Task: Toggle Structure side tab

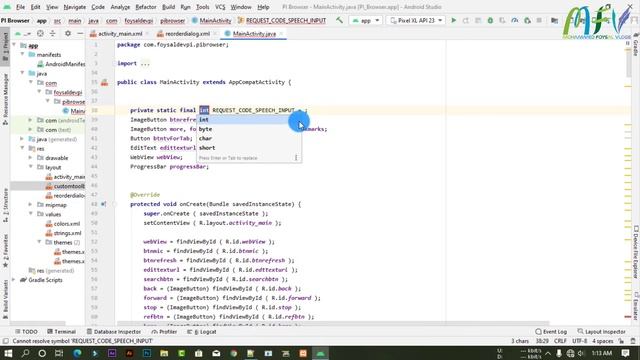Action: click(x=5, y=205)
